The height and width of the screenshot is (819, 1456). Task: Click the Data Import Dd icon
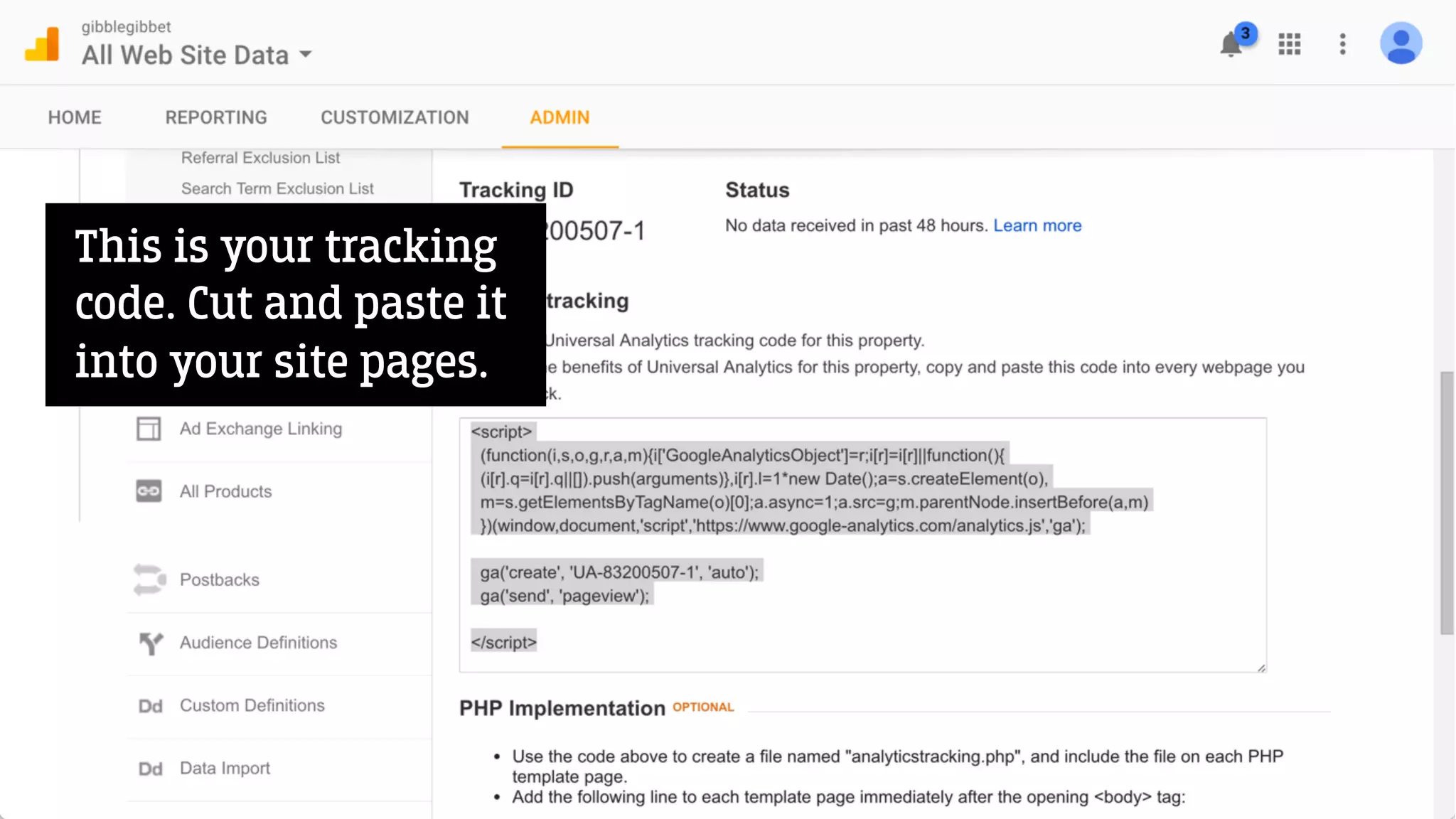click(x=150, y=769)
